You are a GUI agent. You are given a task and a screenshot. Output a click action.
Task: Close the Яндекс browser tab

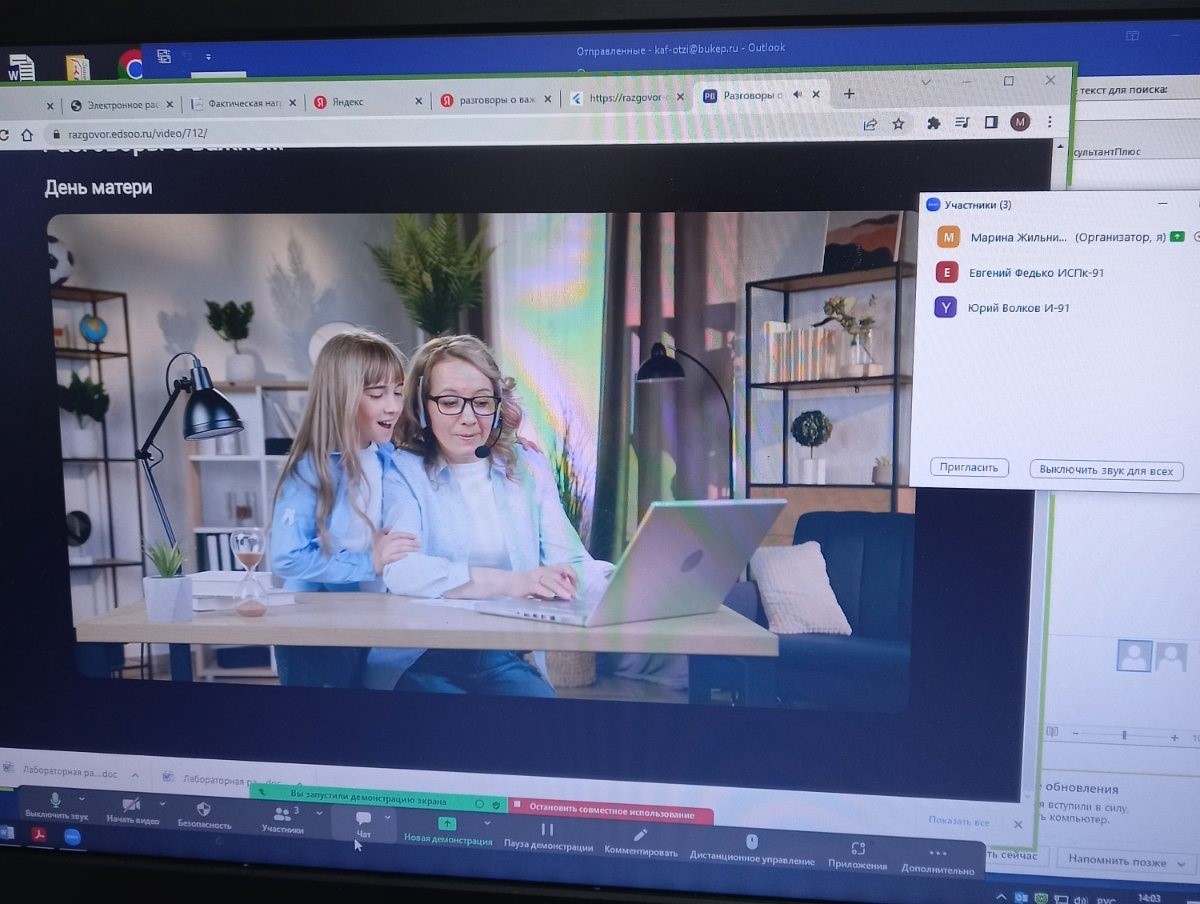pos(419,101)
